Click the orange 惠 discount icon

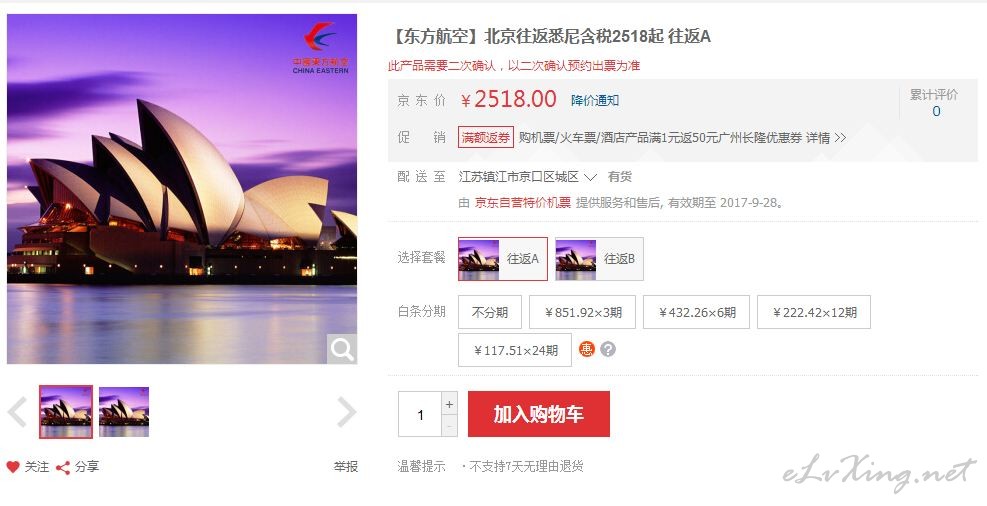click(x=587, y=349)
